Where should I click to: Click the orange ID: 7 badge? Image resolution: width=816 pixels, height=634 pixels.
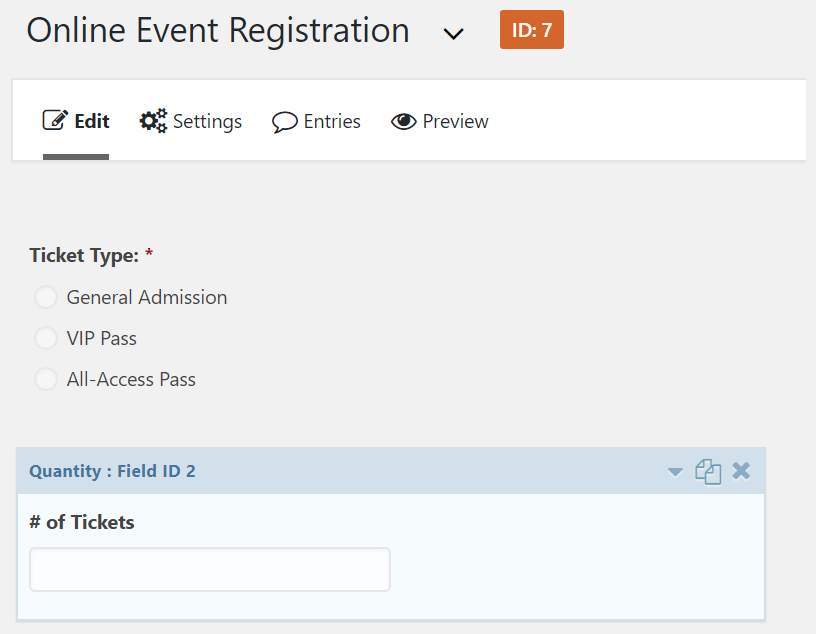pos(532,30)
